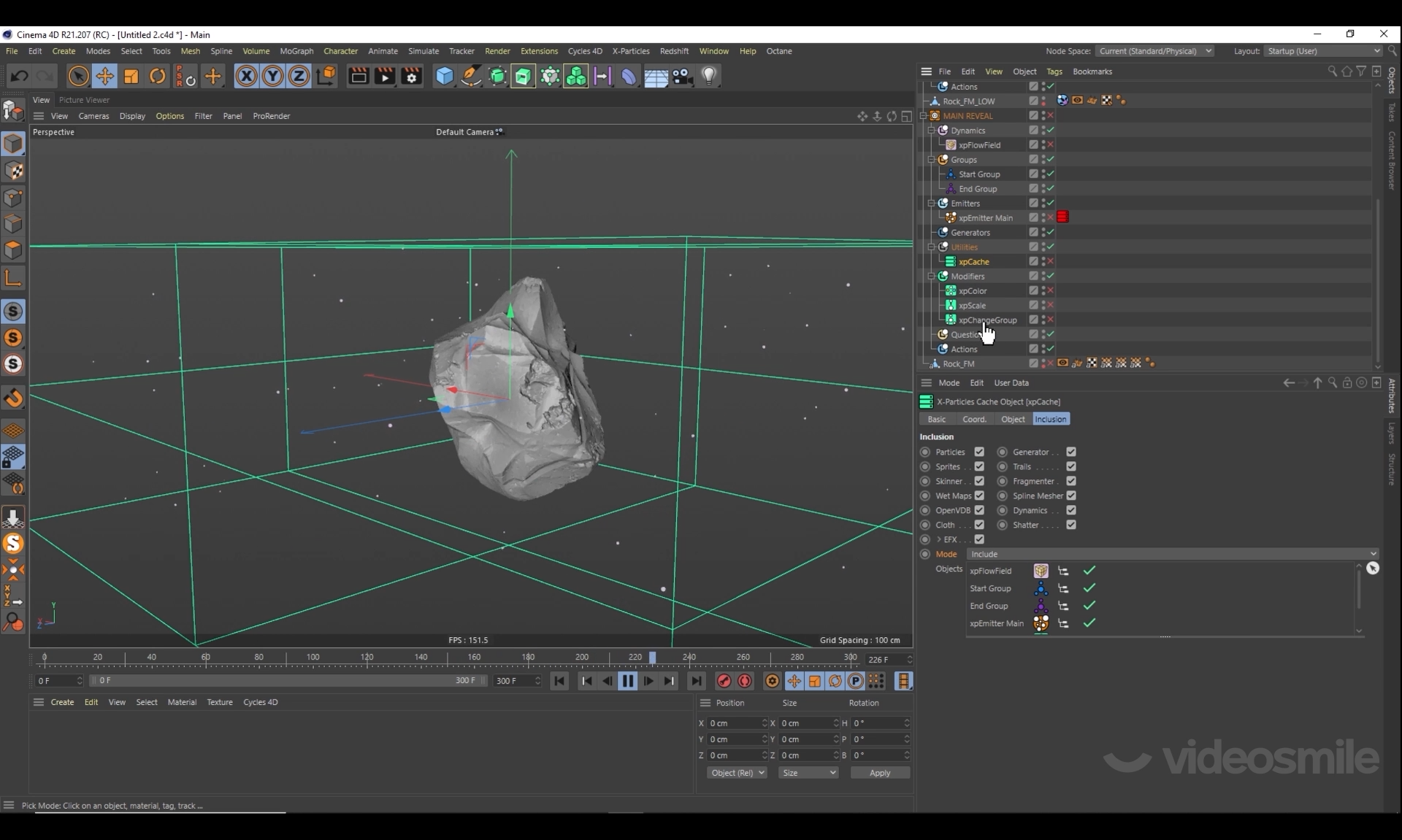Viewport: 1402px width, 840px height.
Task: Select xpEmitter Main in object tree
Action: click(x=985, y=218)
